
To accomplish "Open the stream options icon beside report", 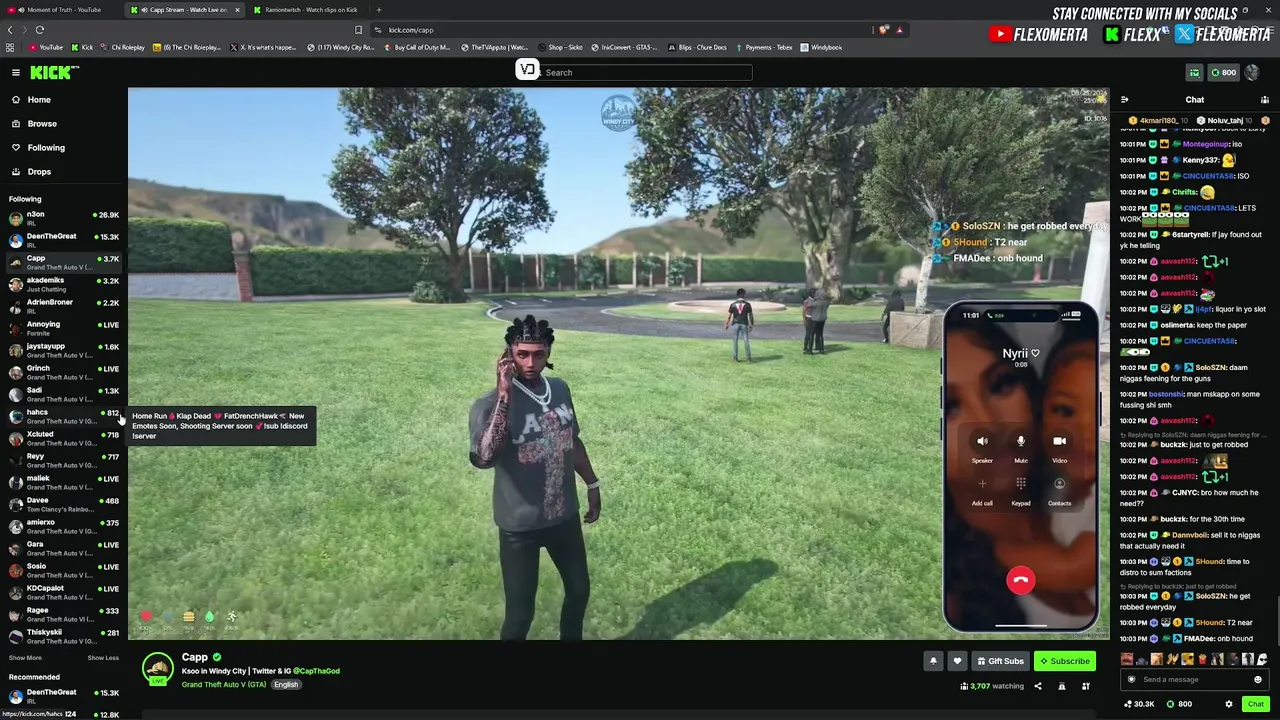I will click(x=1085, y=686).
